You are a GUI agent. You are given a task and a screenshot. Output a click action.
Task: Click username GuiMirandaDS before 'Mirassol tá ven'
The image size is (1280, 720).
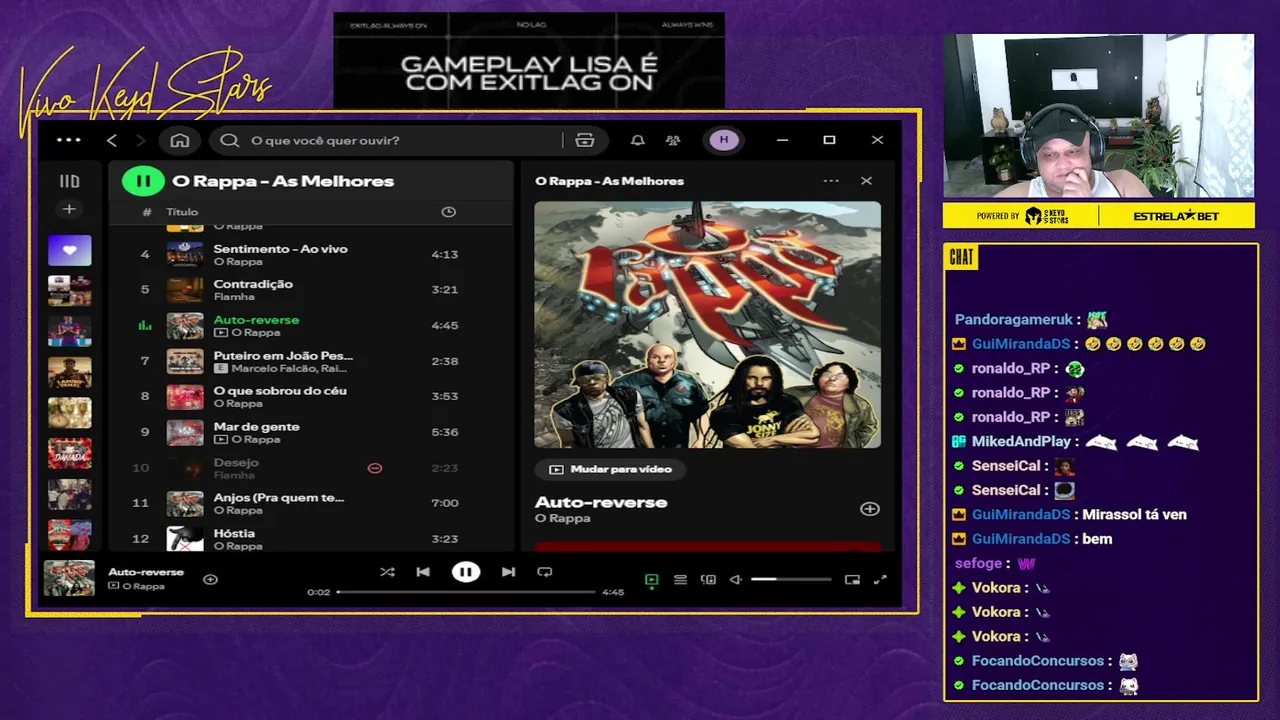pos(1021,514)
